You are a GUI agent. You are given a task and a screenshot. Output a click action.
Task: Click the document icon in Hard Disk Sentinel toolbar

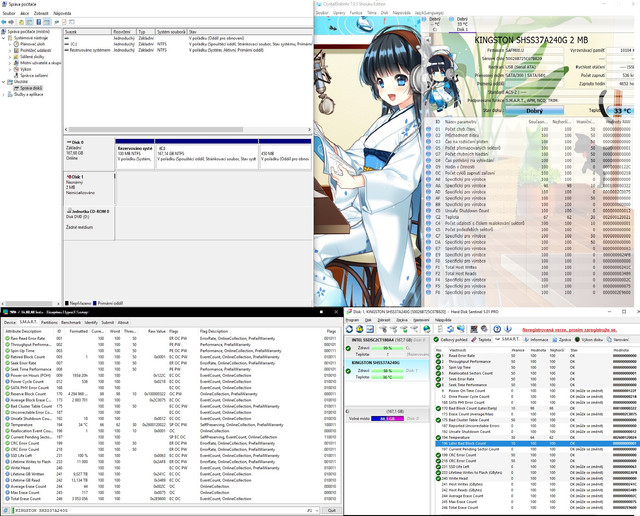[x=440, y=329]
